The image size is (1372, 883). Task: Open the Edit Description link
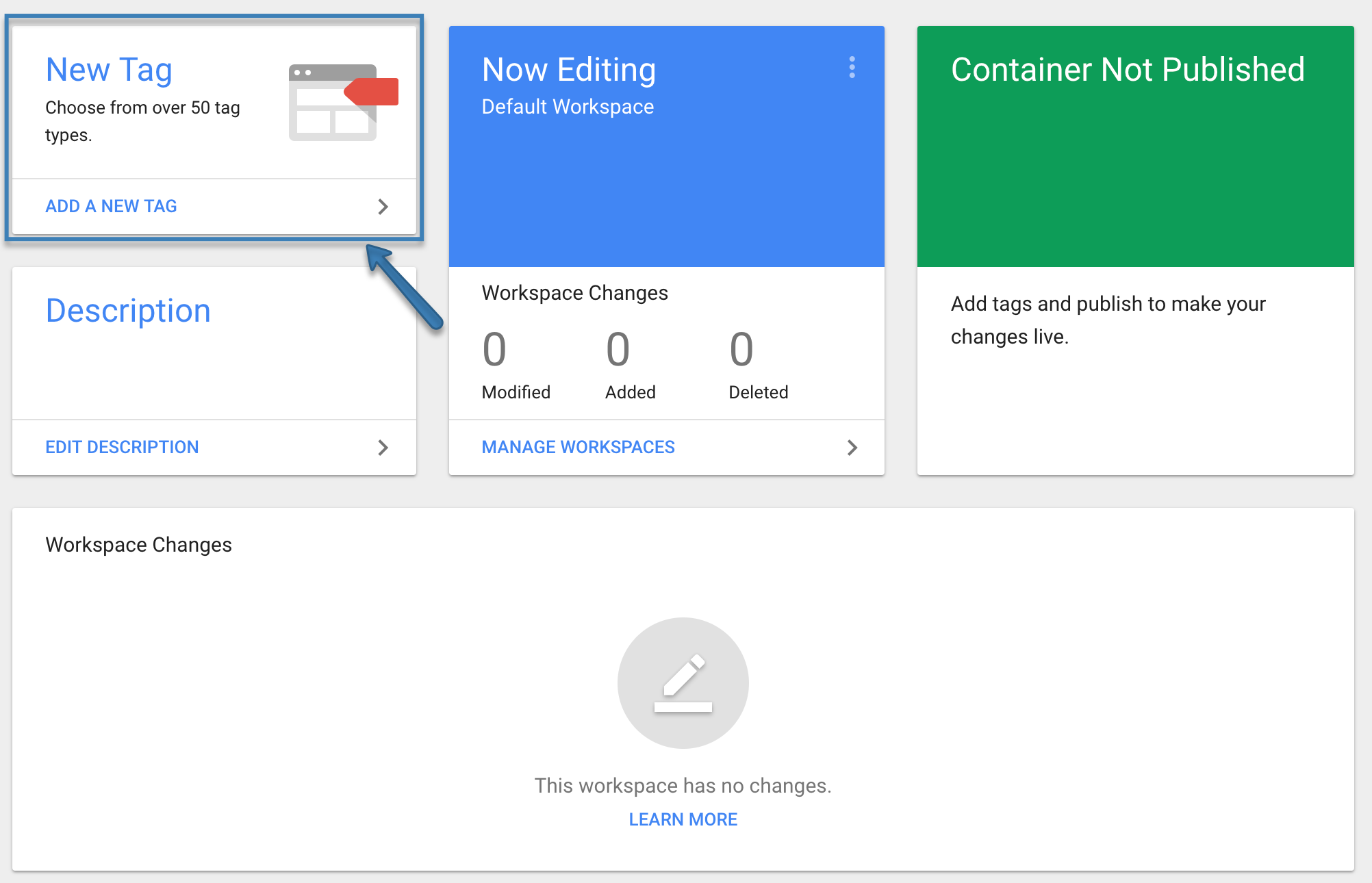coord(122,447)
